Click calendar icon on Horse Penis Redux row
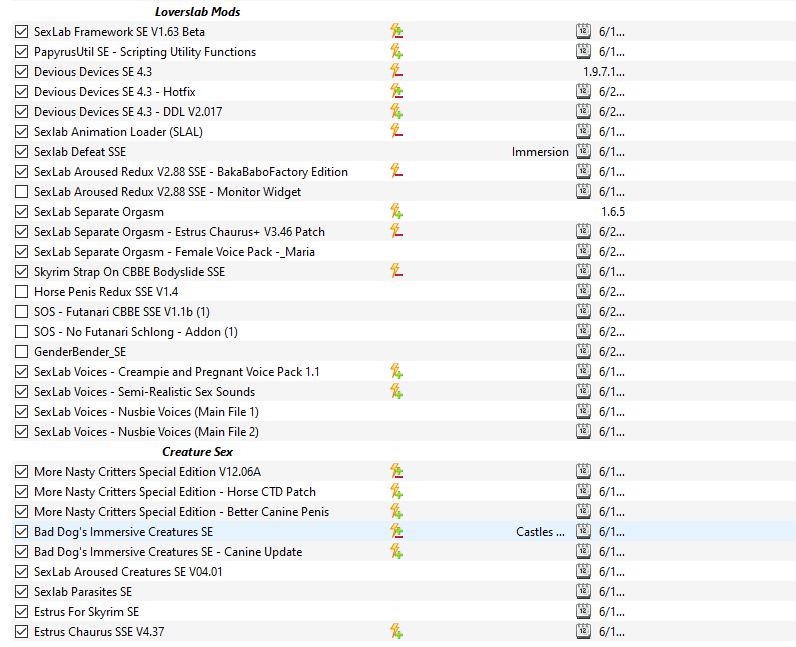Viewport: 796px width, 647px height. pyautogui.click(x=583, y=292)
